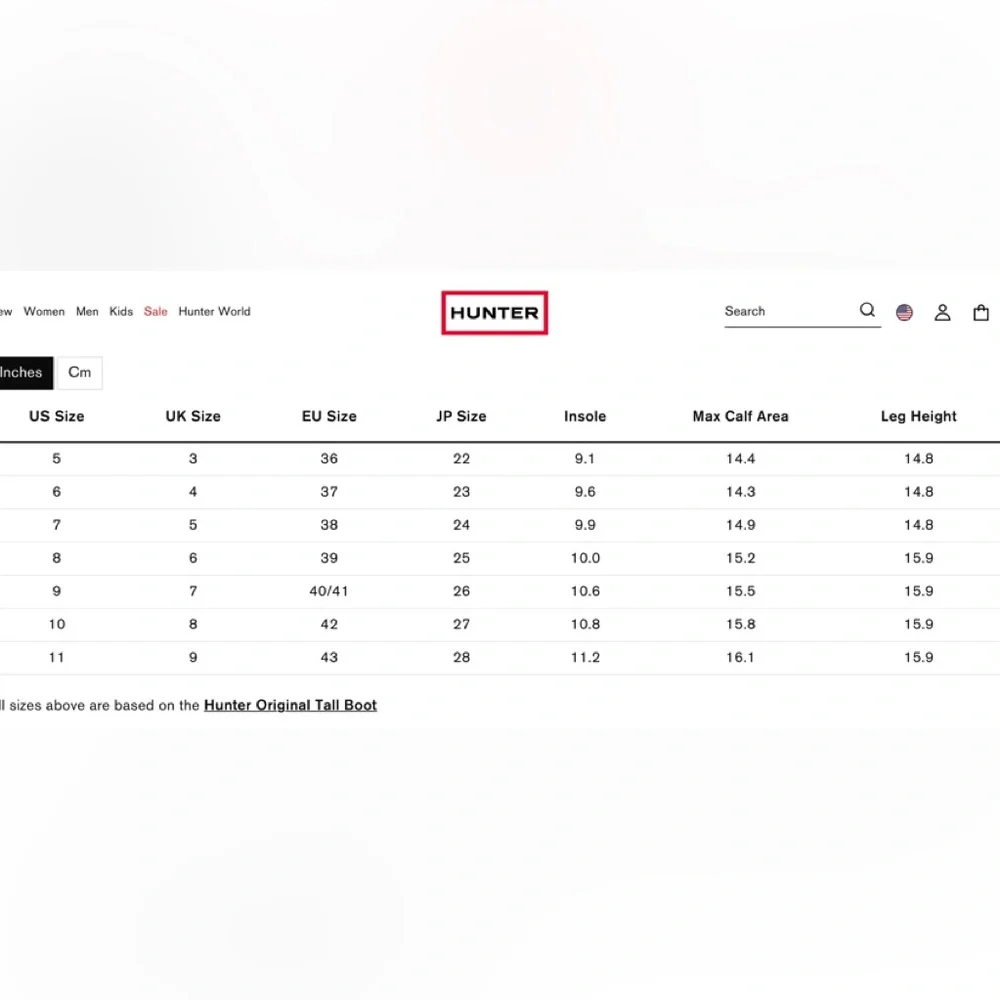Select JP size 24 cell

pyautogui.click(x=461, y=525)
